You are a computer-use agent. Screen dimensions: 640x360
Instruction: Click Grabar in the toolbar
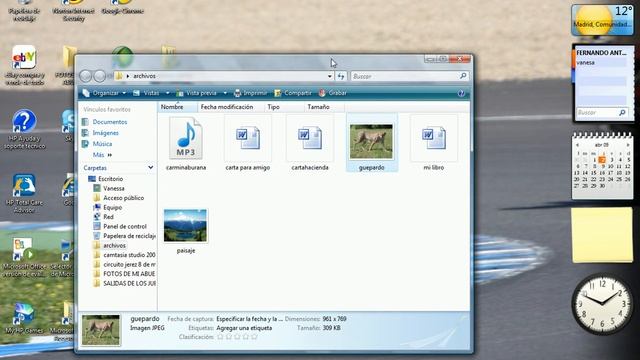[x=333, y=93]
